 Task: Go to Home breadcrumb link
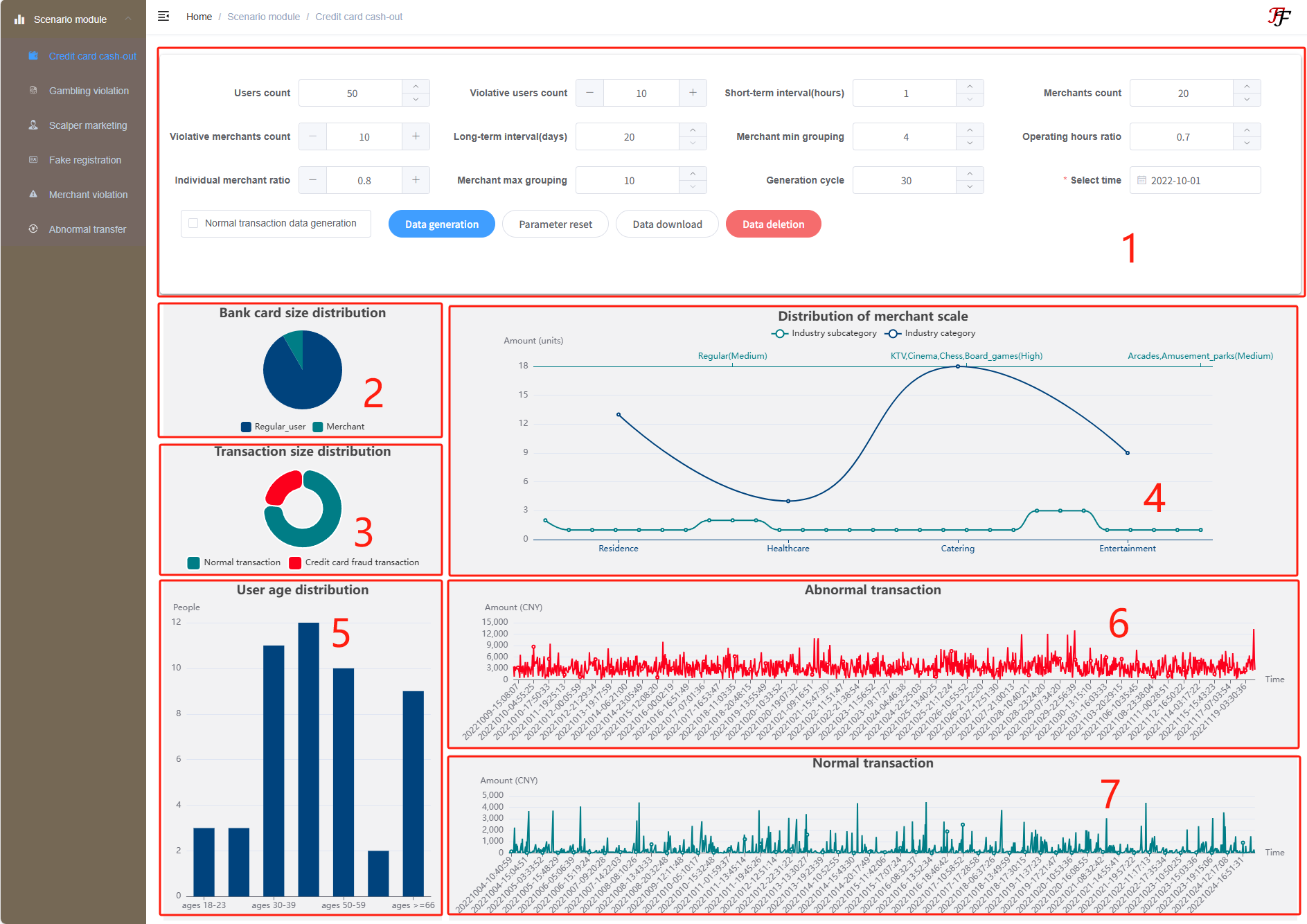[x=199, y=17]
